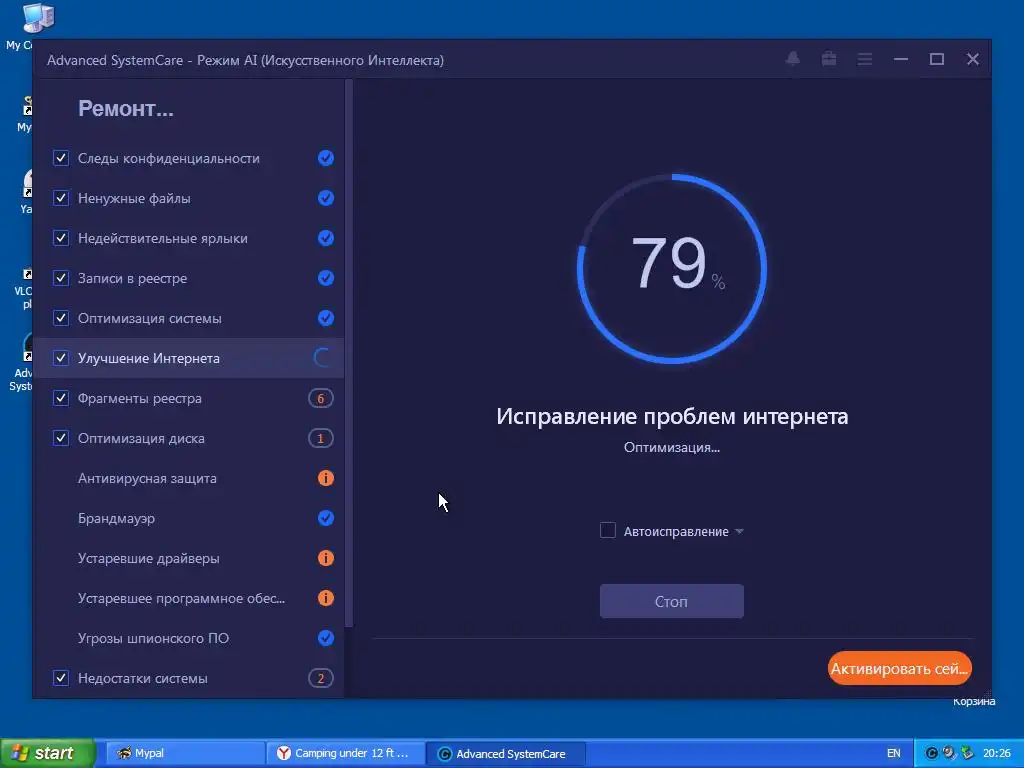Click orange info icon for Антивирусная защита
The width and height of the screenshot is (1024, 768).
(x=326, y=478)
